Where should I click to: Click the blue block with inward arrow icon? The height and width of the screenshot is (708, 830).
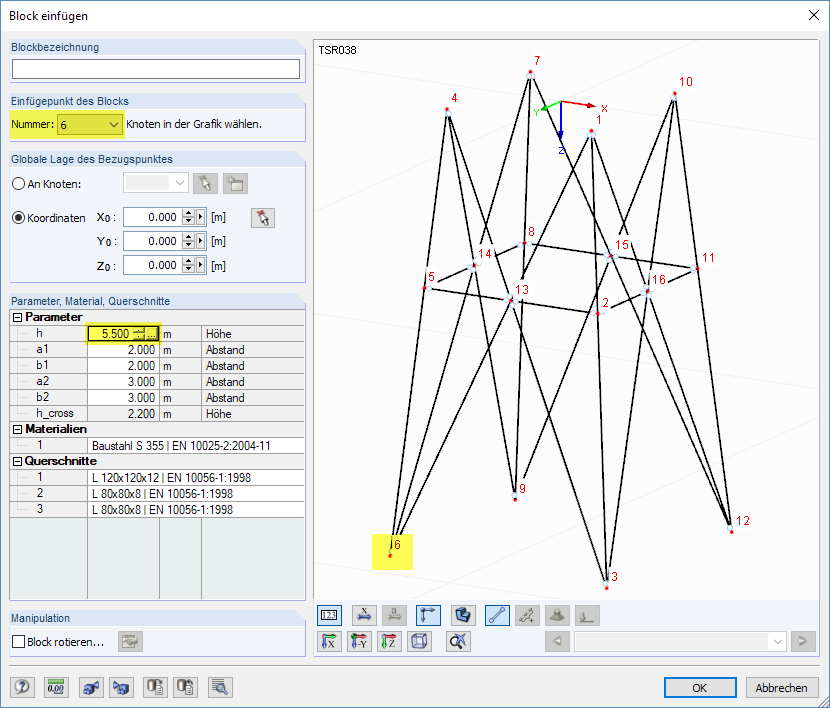(121, 687)
